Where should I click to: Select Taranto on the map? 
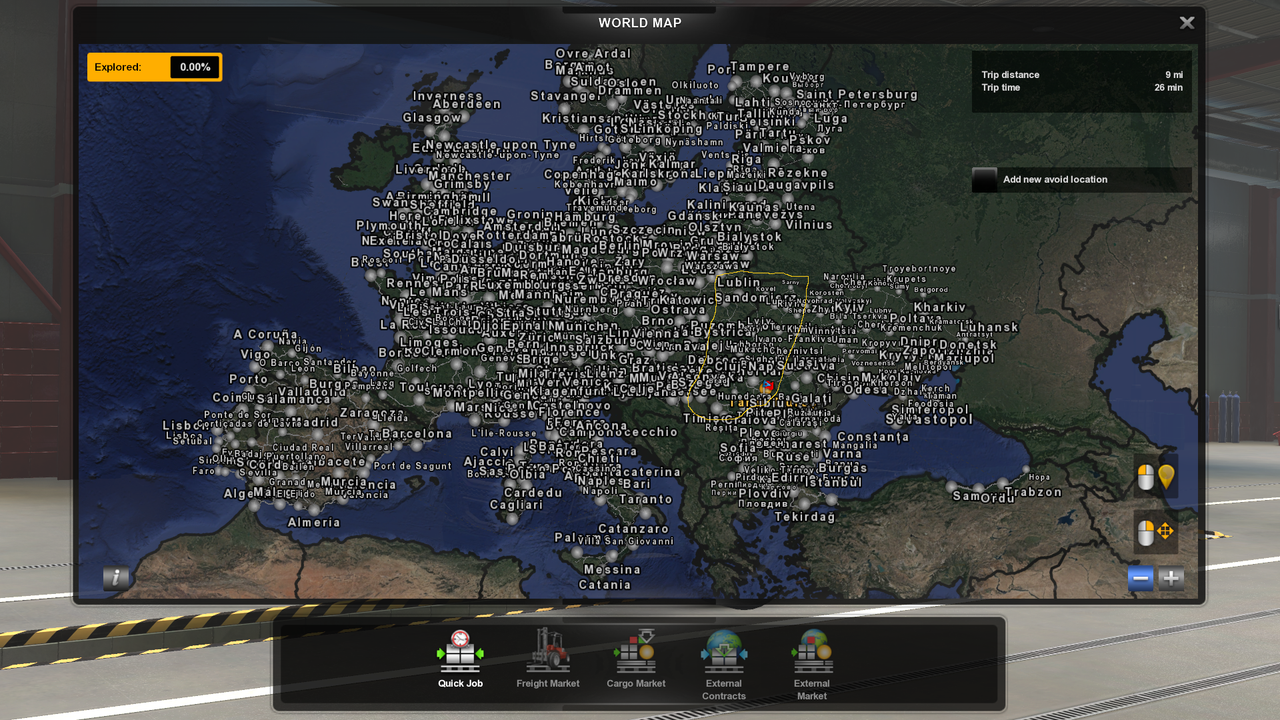(646, 499)
